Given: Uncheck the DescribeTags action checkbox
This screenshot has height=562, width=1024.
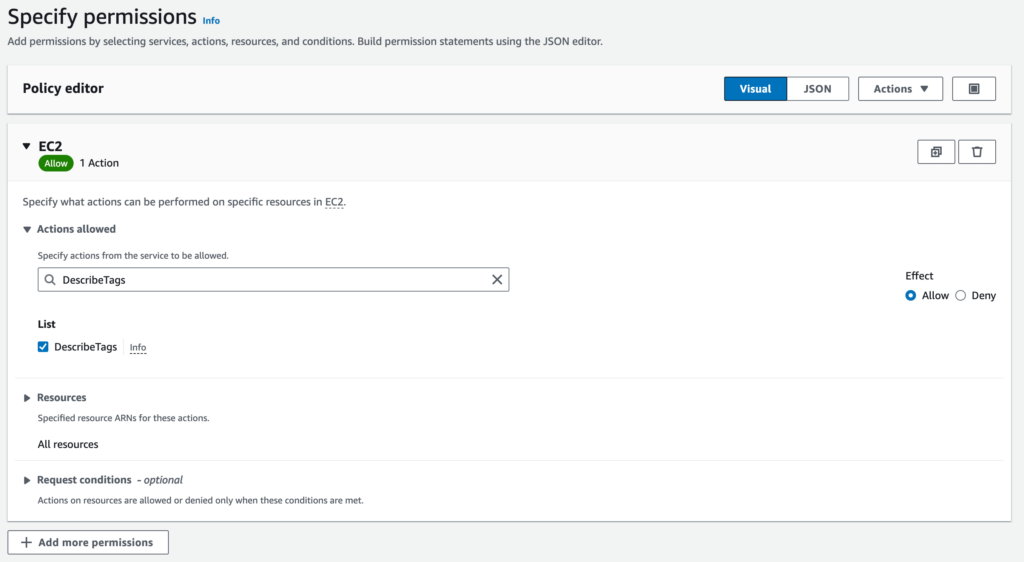Looking at the screenshot, I should [x=43, y=347].
